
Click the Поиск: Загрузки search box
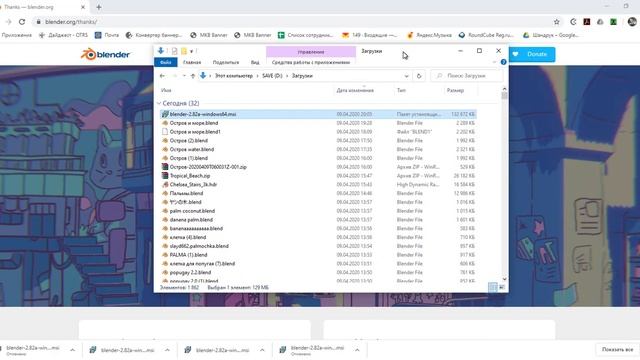tap(467, 76)
